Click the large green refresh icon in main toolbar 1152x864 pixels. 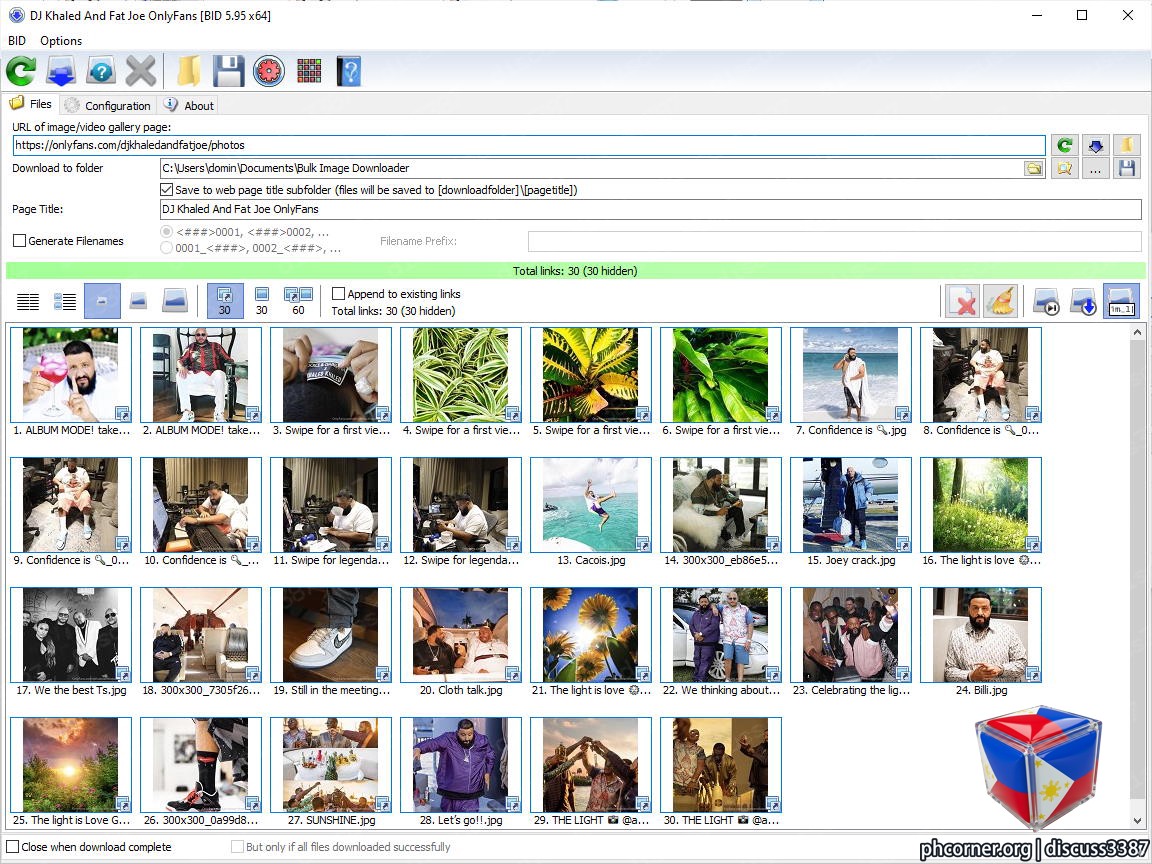click(x=21, y=71)
